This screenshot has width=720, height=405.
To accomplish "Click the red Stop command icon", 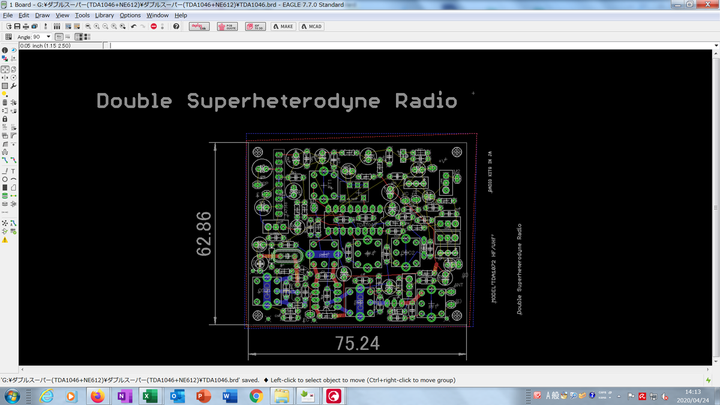I will coord(153,26).
